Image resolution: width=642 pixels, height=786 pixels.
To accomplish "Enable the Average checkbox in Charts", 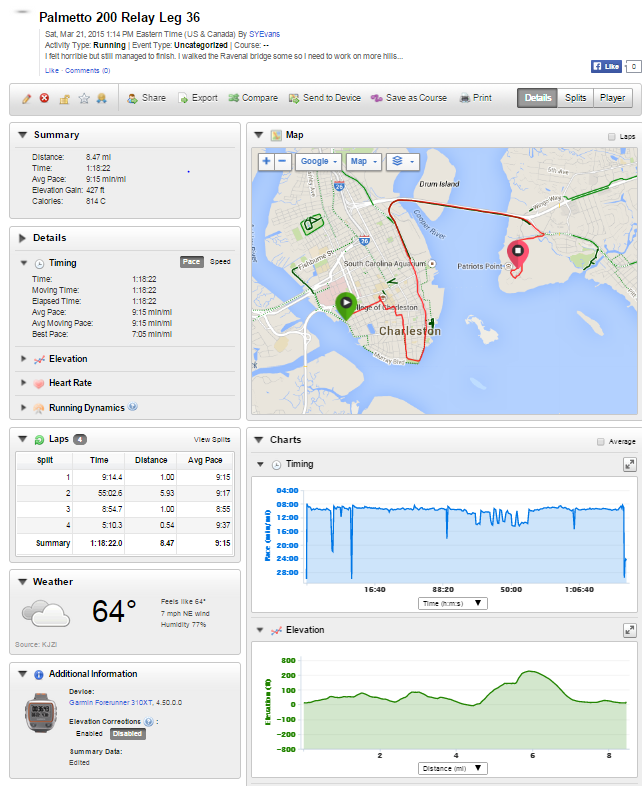I will tap(600, 441).
